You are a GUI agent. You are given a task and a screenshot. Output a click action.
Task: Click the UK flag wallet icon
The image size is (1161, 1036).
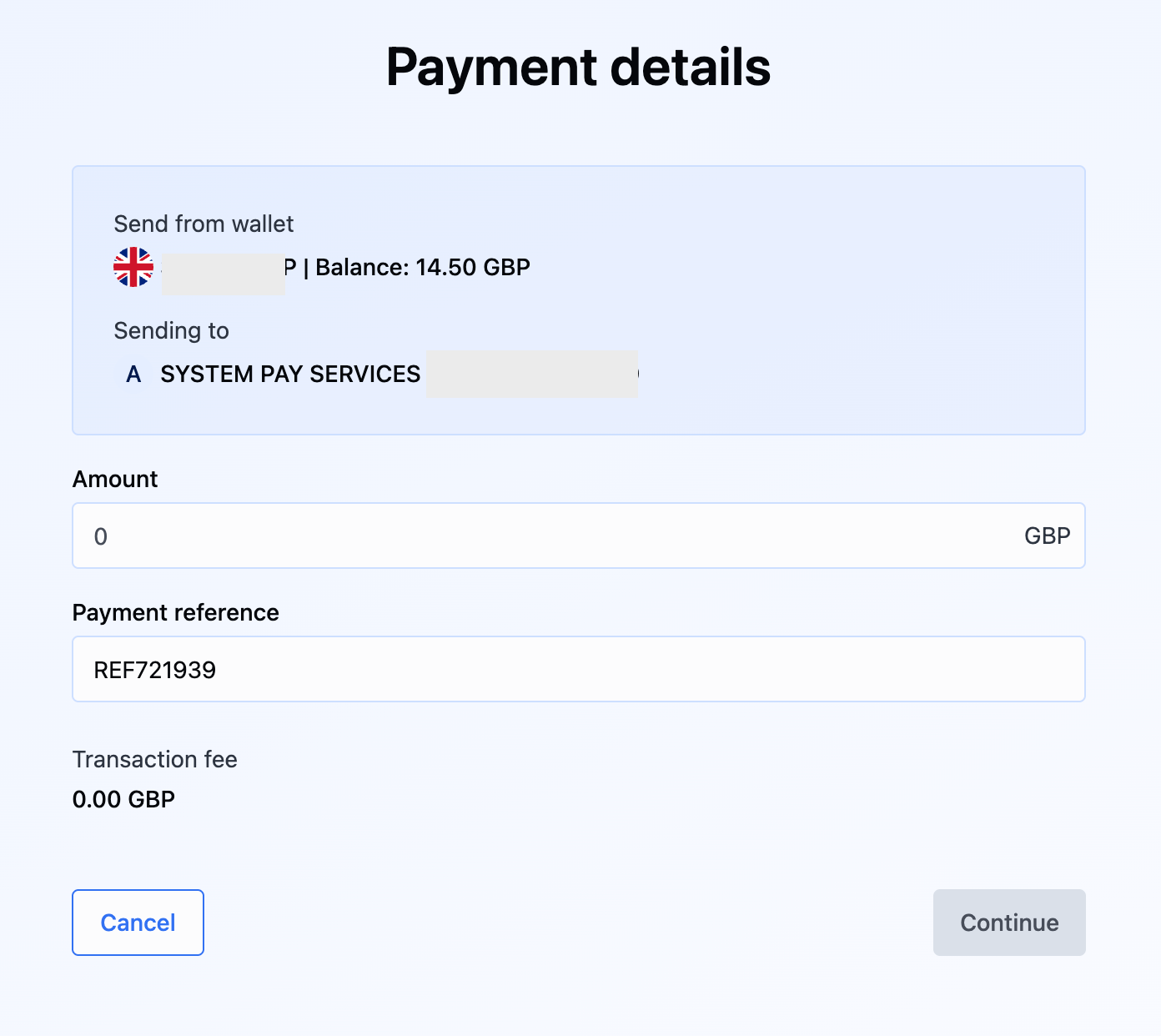[x=133, y=267]
